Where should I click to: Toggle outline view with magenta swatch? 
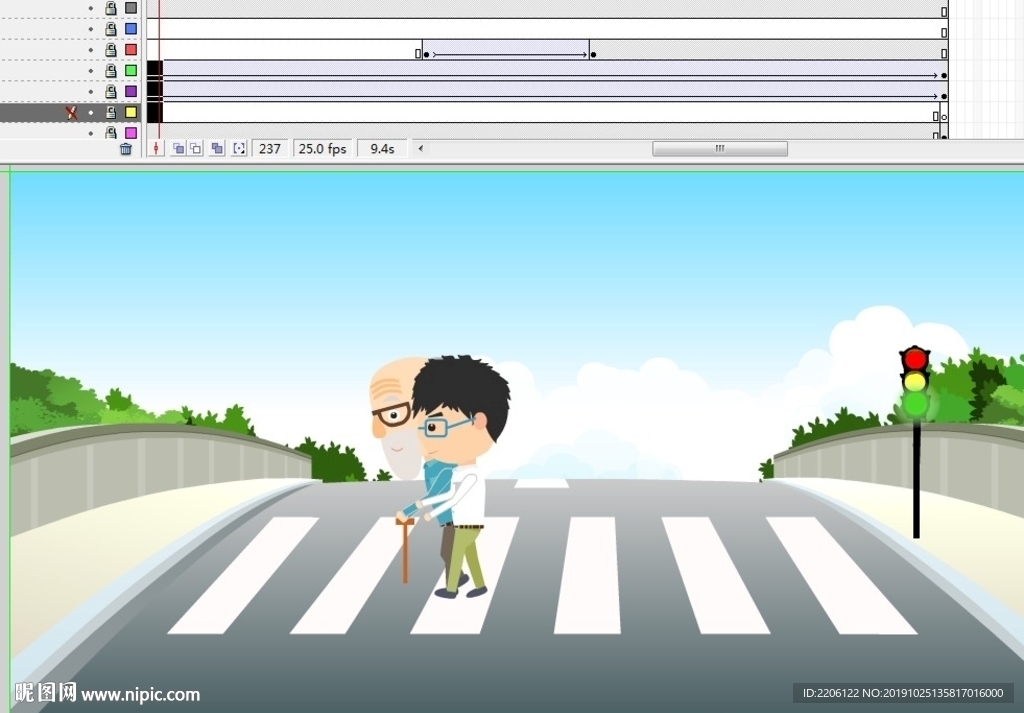131,133
